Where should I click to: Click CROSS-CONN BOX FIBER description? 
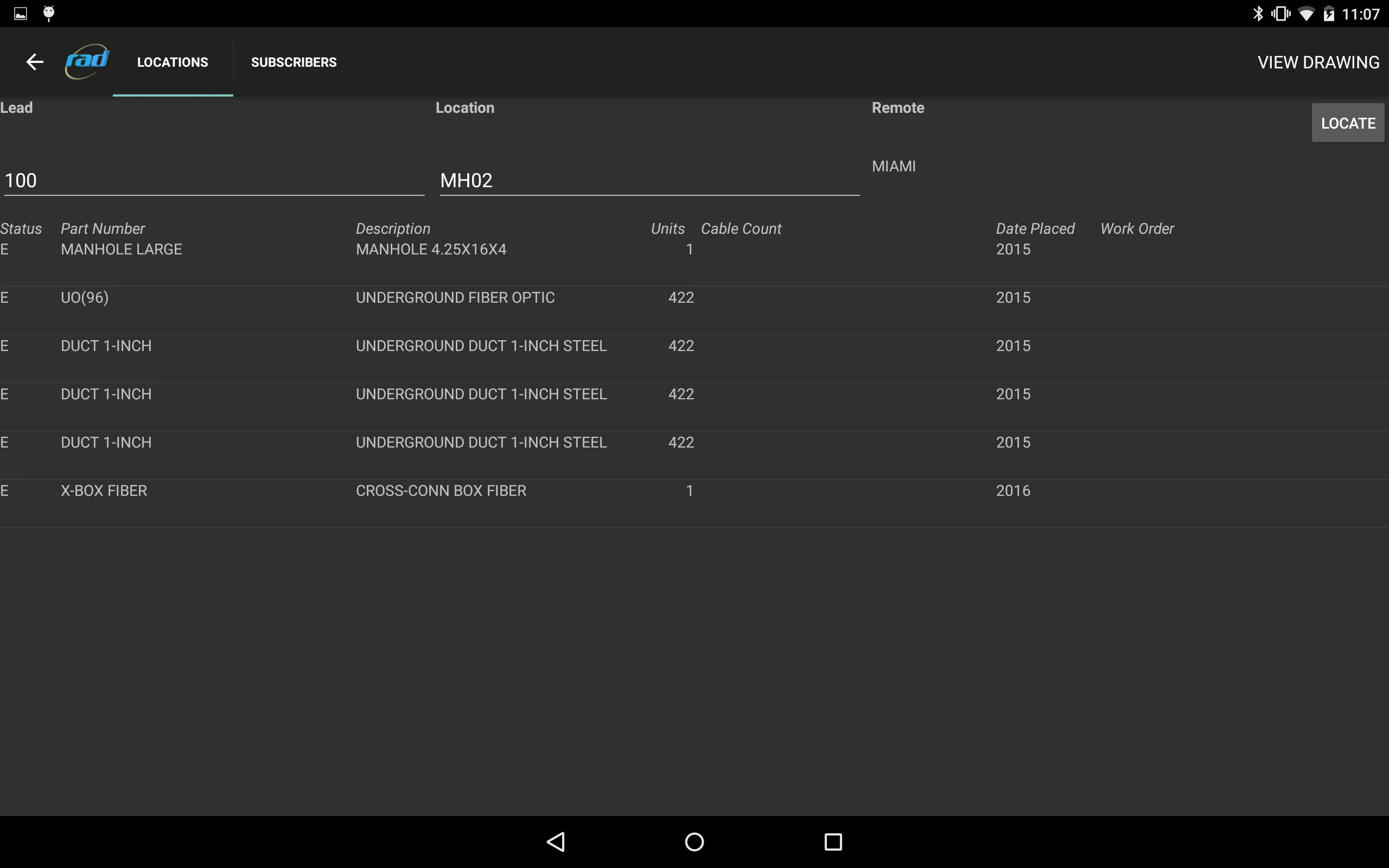coord(441,491)
